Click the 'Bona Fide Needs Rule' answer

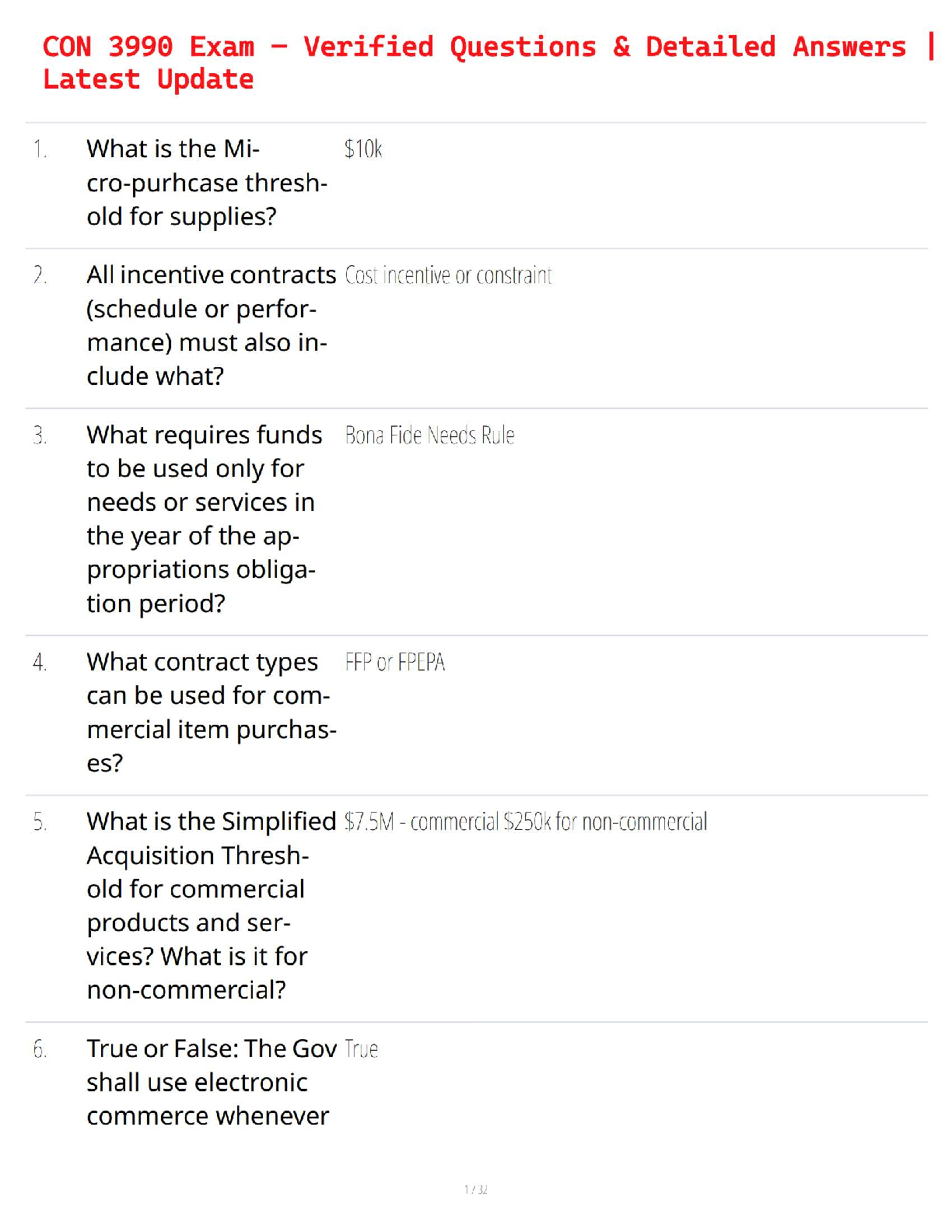[429, 435]
